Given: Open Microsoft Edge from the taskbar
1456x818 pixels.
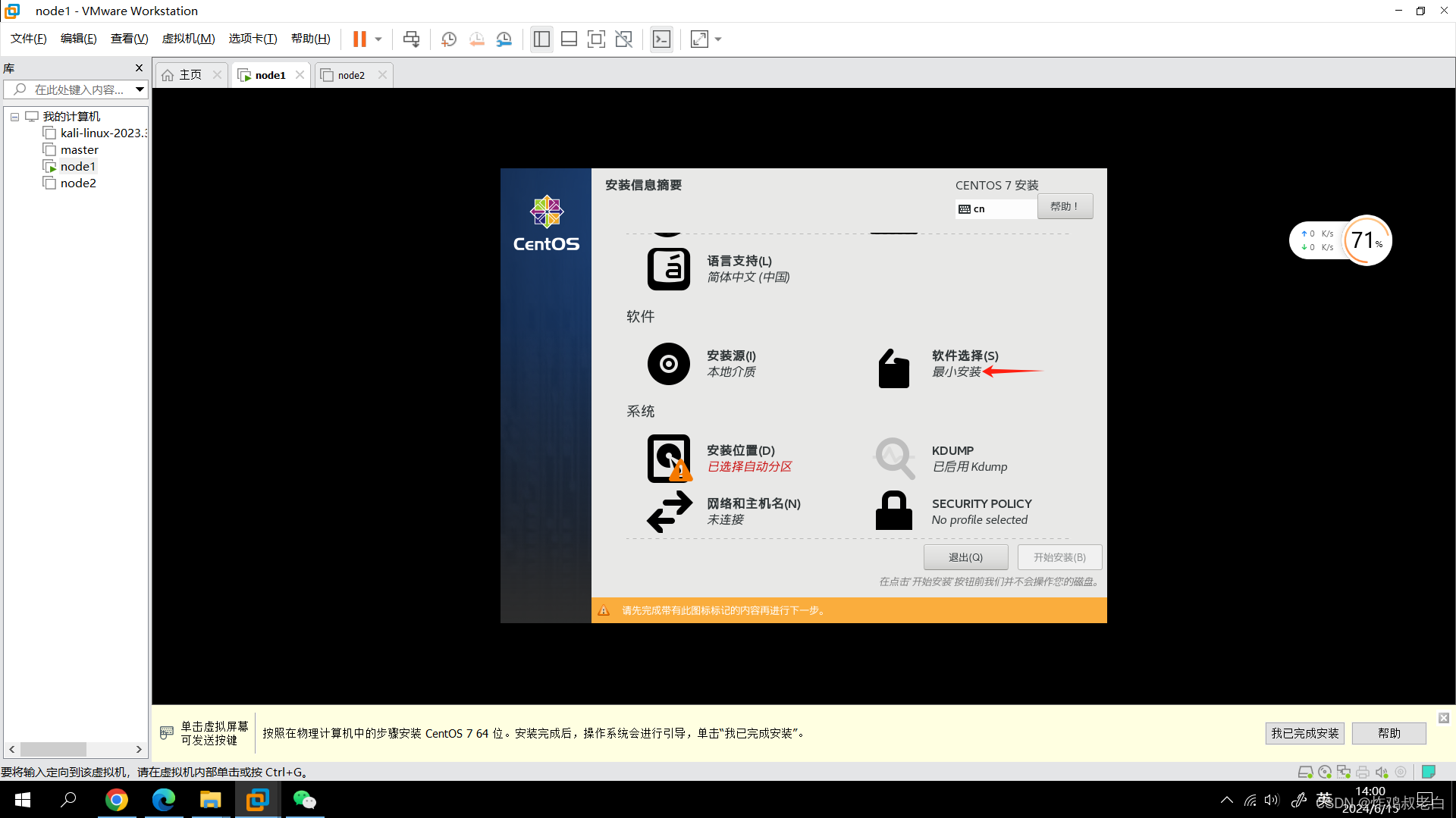Looking at the screenshot, I should (163, 800).
